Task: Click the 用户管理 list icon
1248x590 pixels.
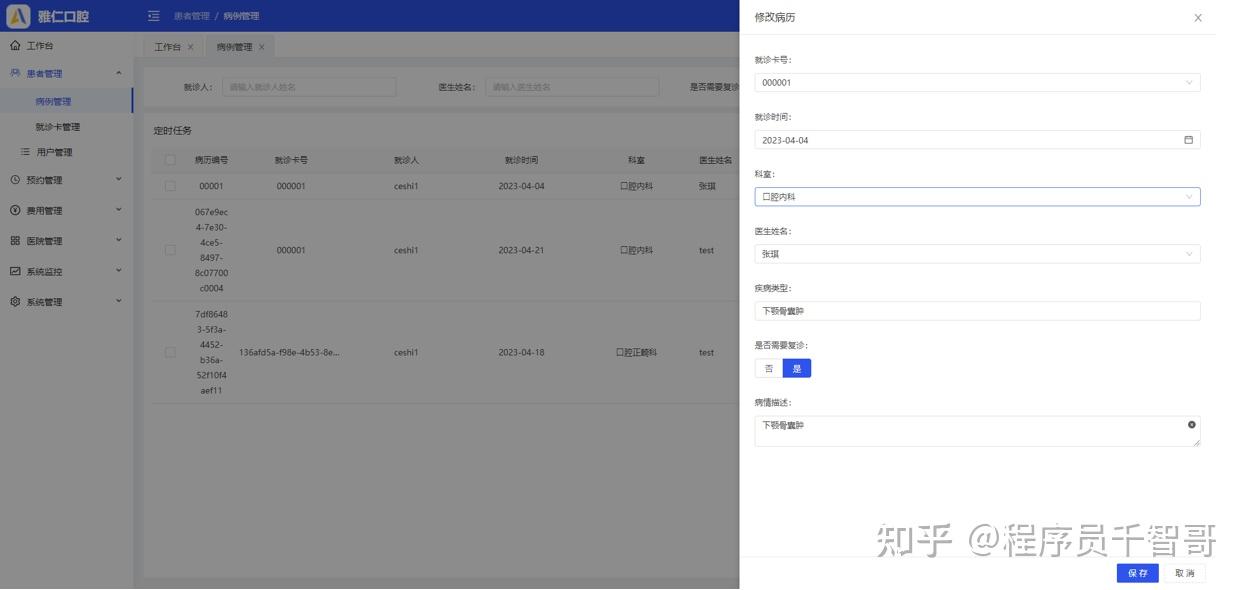Action: pos(26,152)
